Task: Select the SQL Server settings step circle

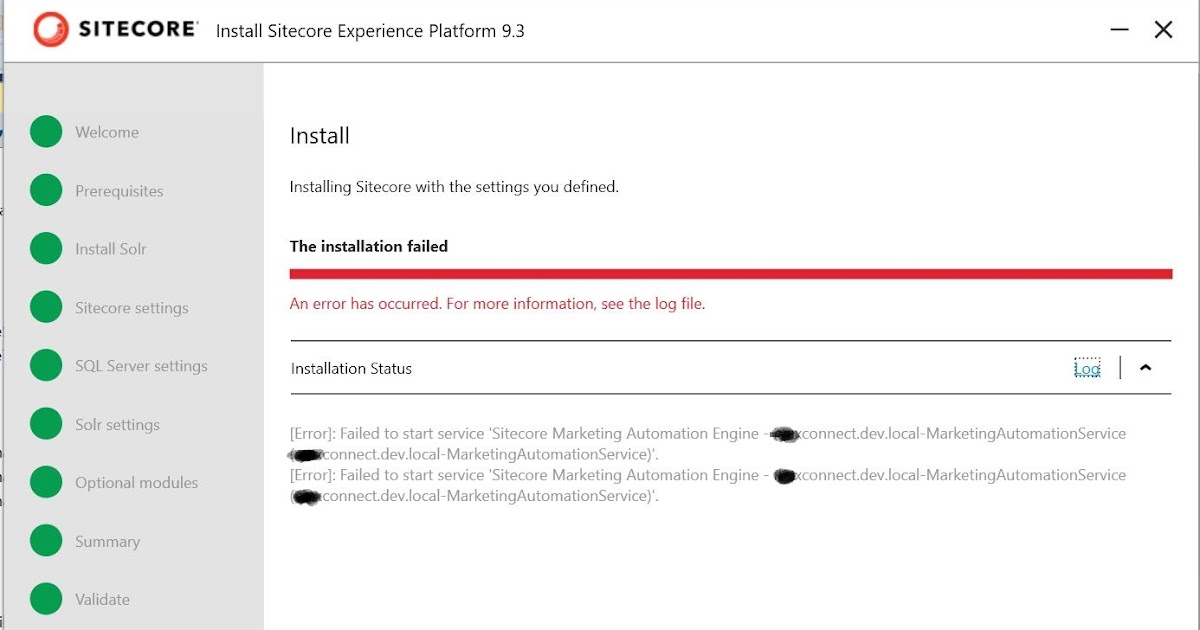Action: click(46, 365)
